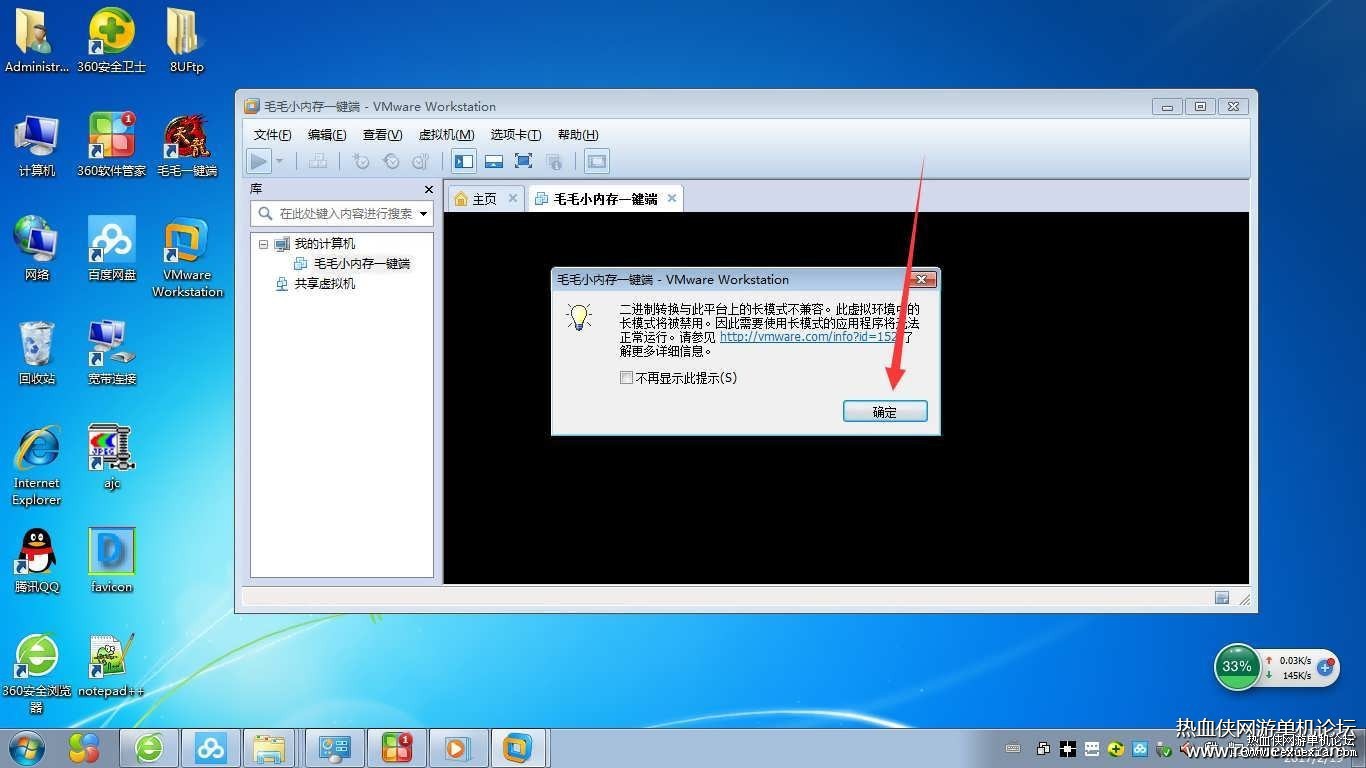Select the 毛毛一键端 desktop shortcut
The height and width of the screenshot is (768, 1366).
187,145
